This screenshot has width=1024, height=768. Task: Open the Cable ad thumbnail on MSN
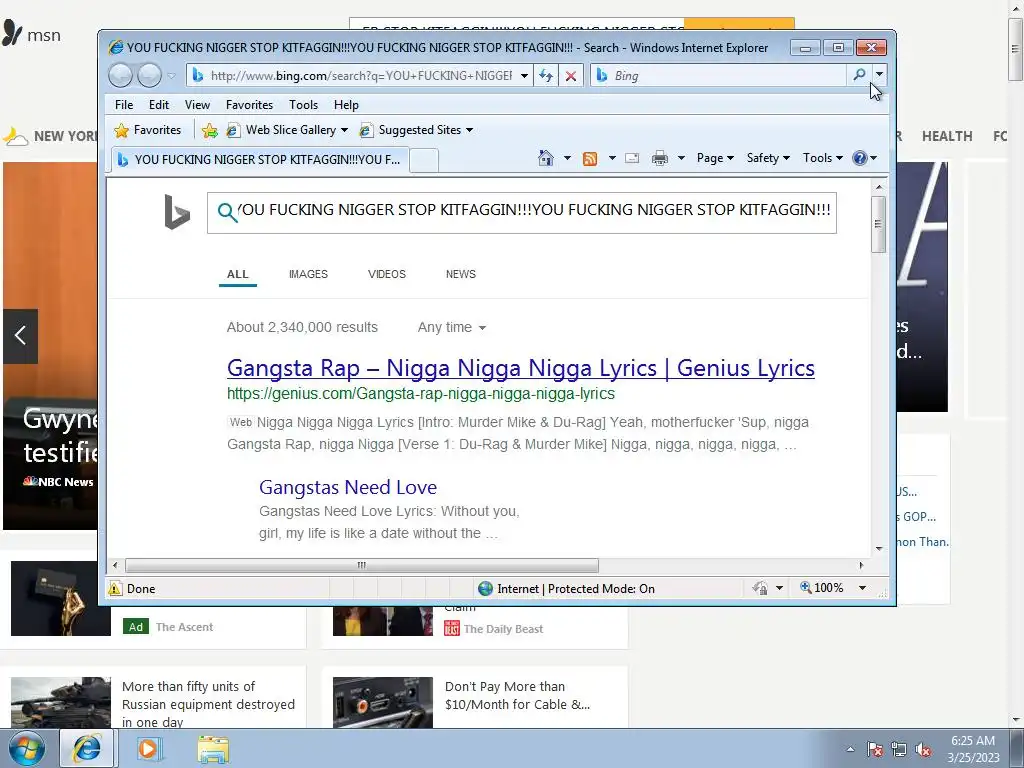tap(383, 702)
